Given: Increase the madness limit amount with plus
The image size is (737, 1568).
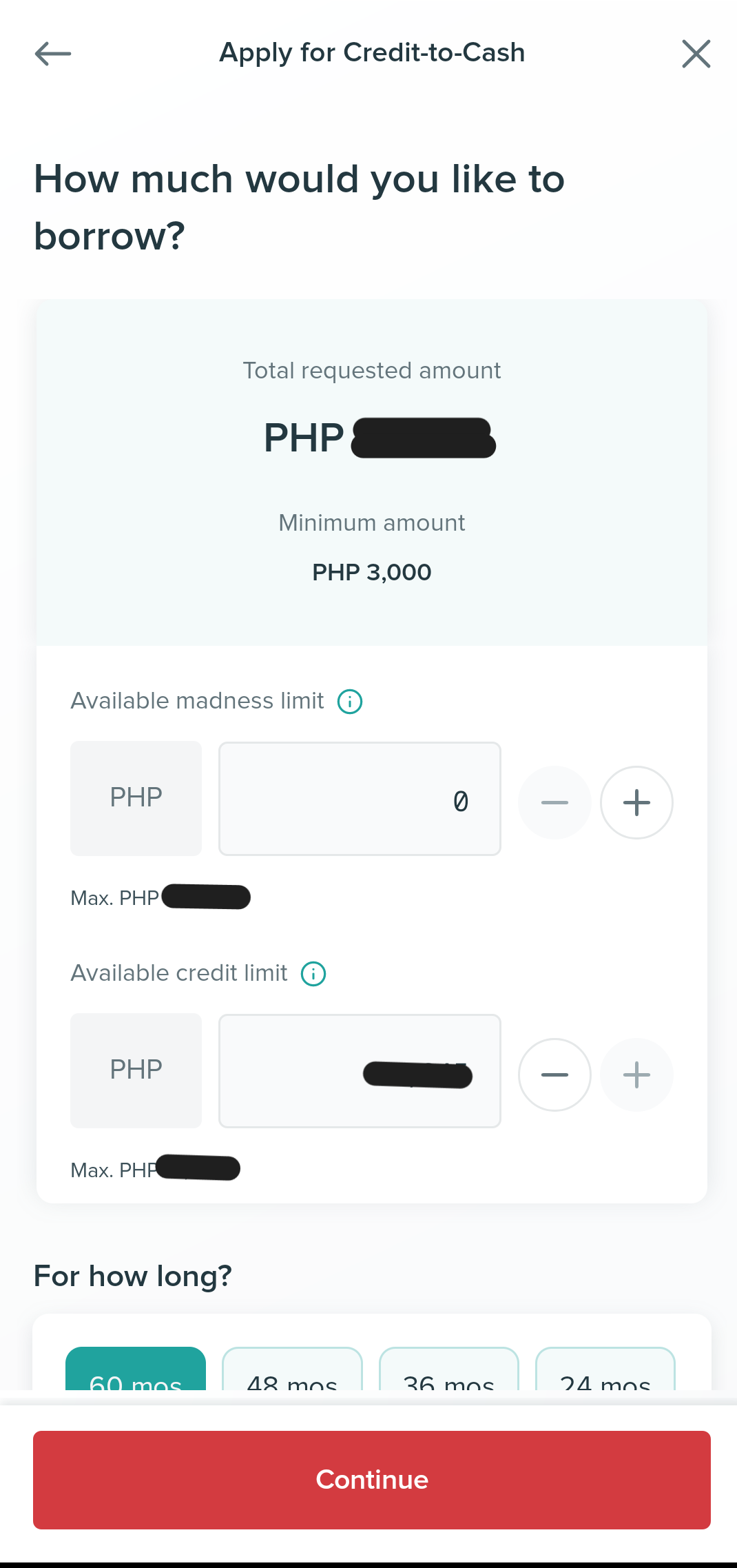Looking at the screenshot, I should (636, 802).
